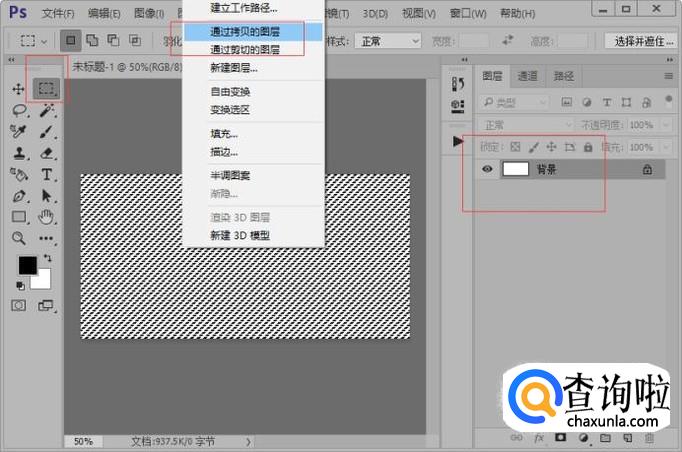Open the Properties panel icon
682x452 pixels.
pyautogui.click(x=458, y=106)
